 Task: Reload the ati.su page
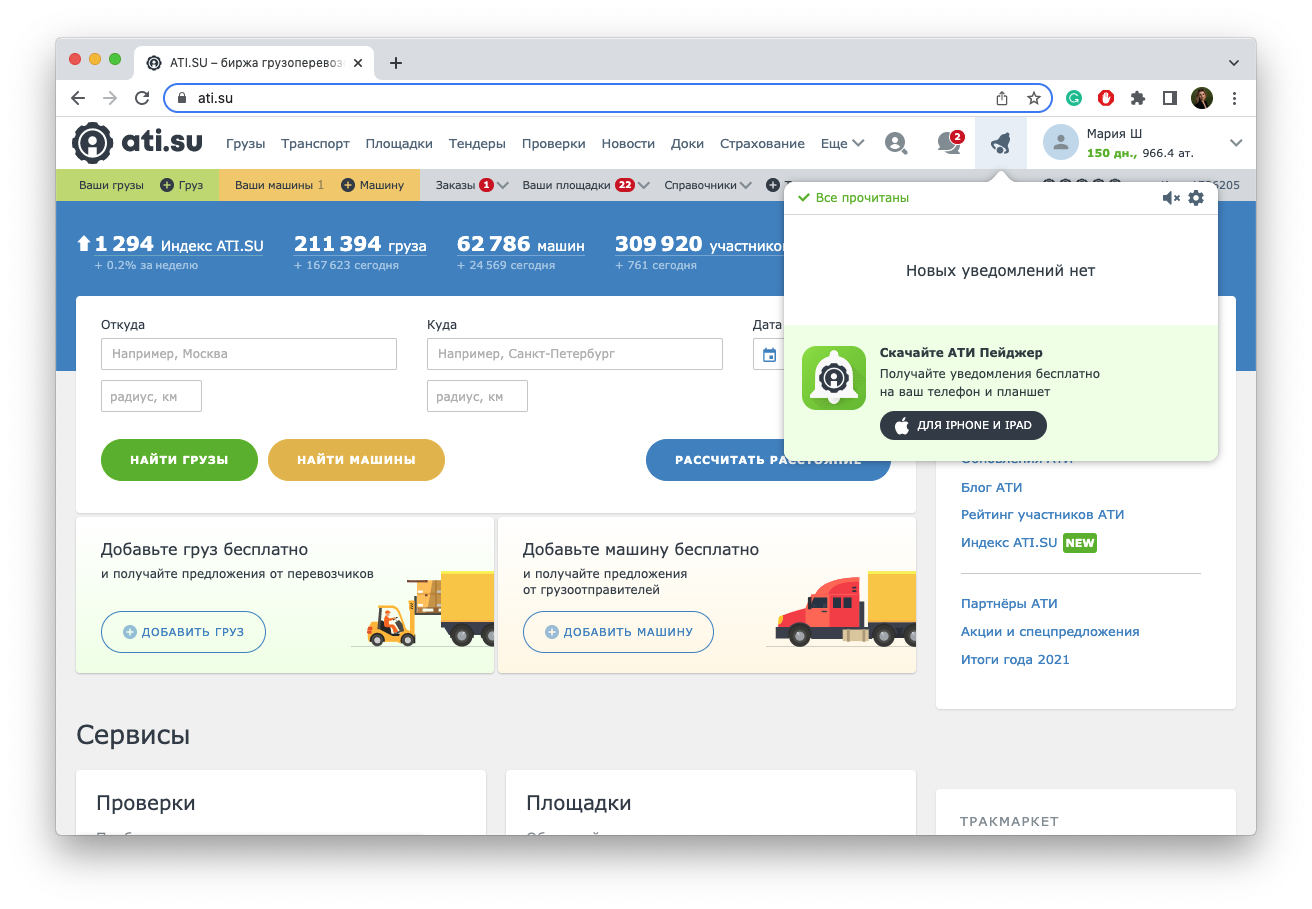[x=142, y=98]
